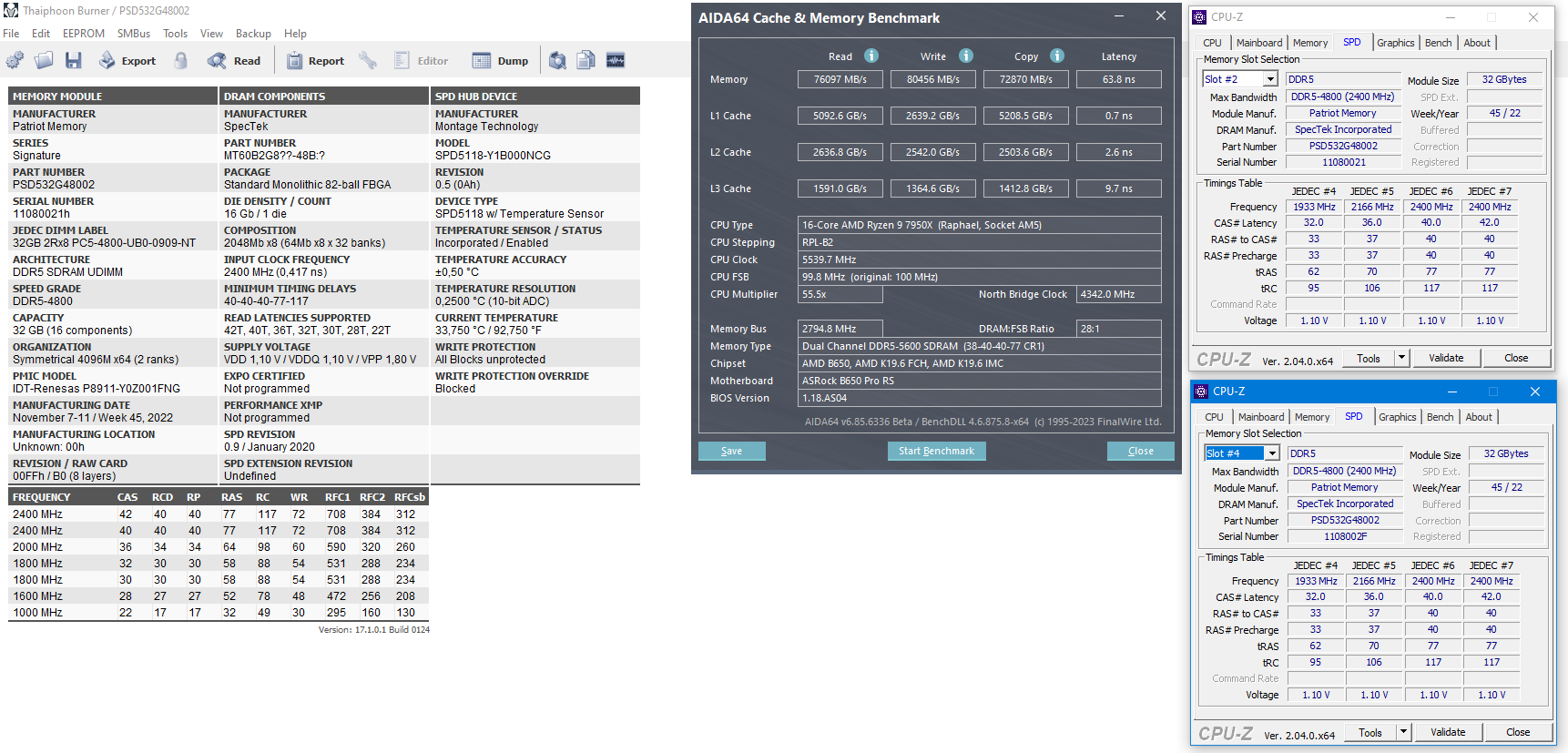
Task: Switch to Graphics tab in upper CPU-Z window
Action: [x=1396, y=43]
